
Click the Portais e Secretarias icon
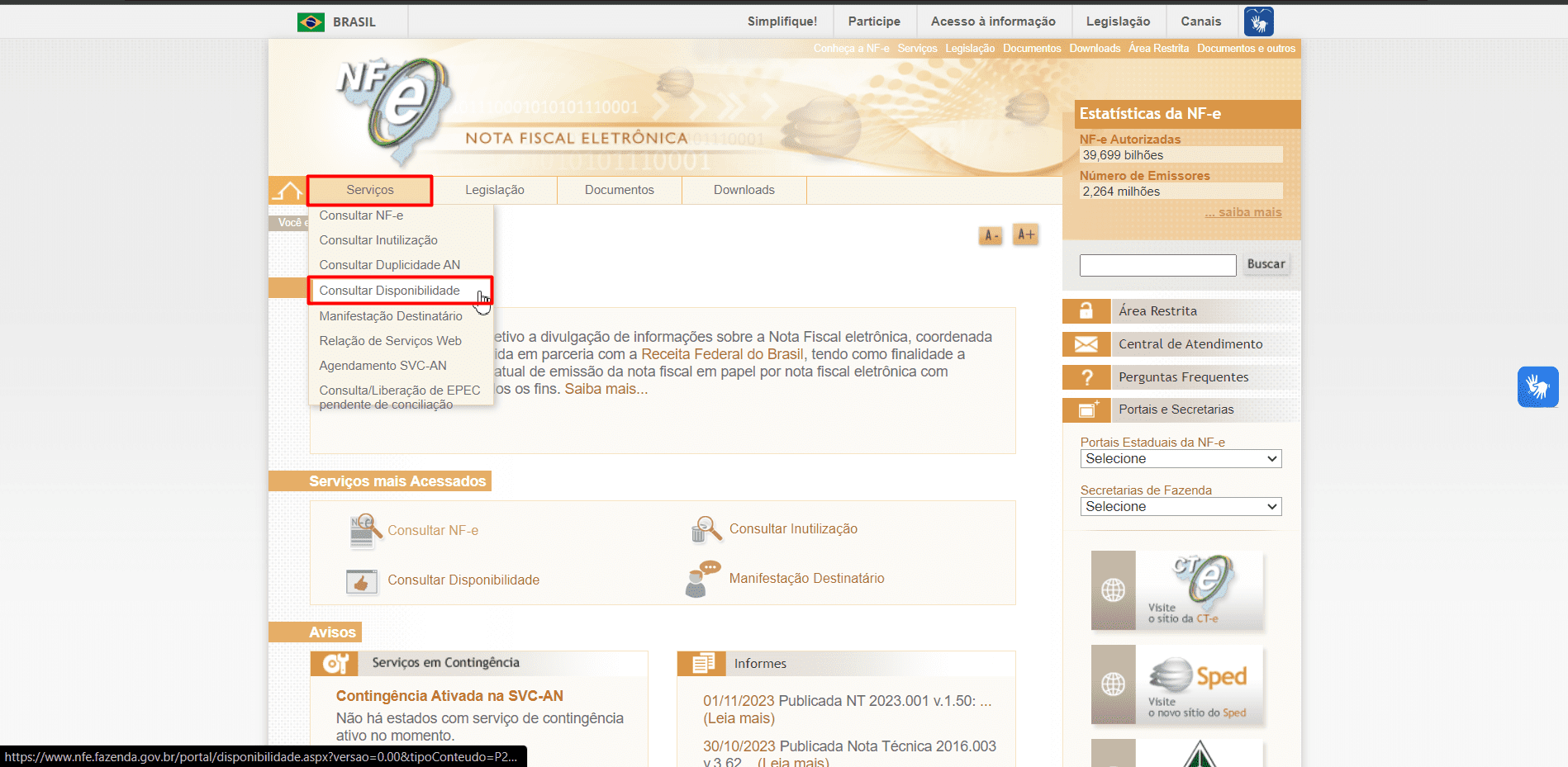(1086, 410)
